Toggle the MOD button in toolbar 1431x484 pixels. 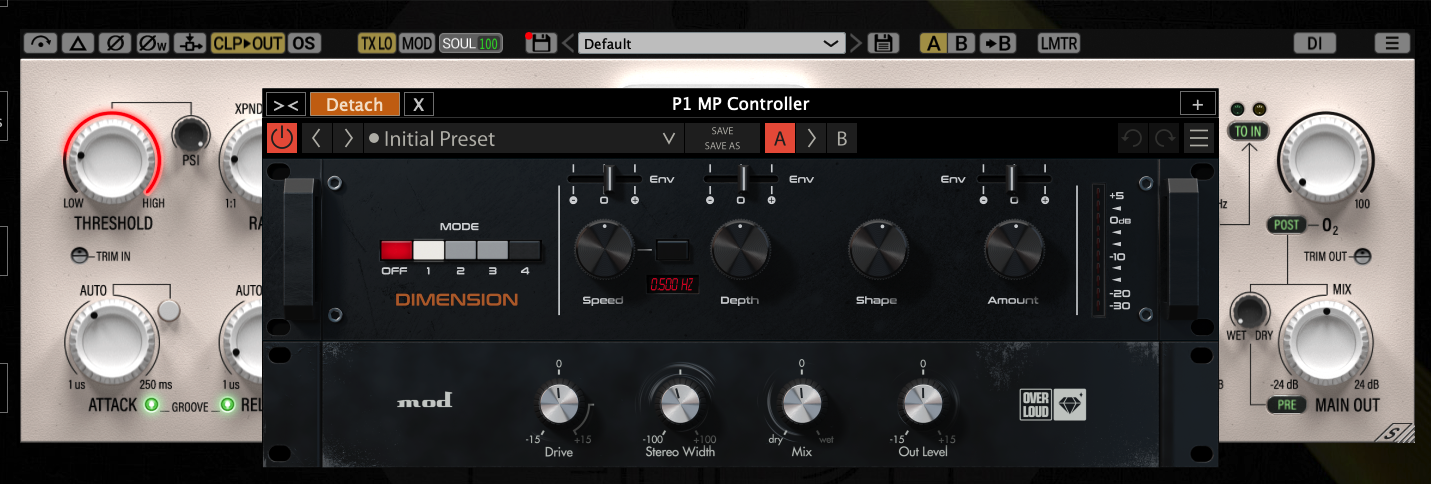417,43
